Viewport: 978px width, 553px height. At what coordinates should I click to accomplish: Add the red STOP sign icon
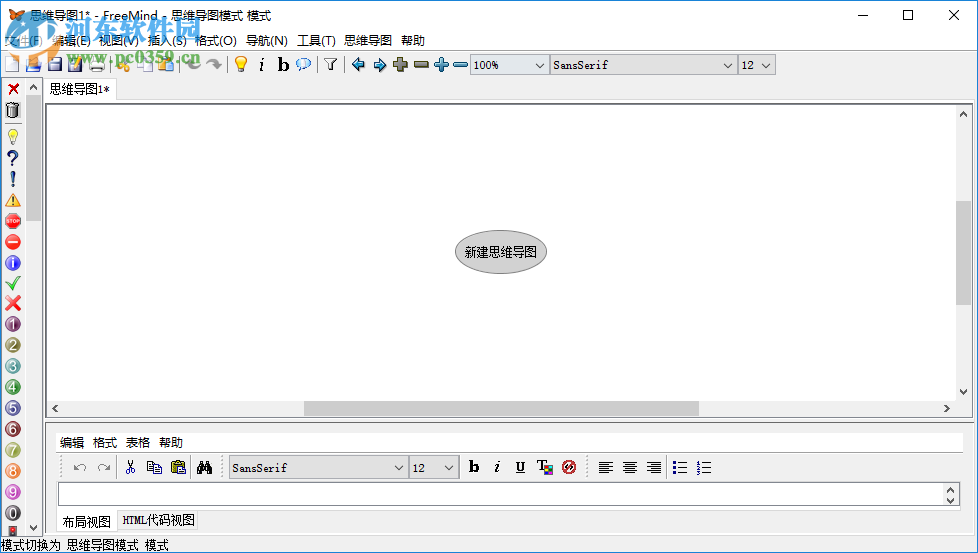13,221
